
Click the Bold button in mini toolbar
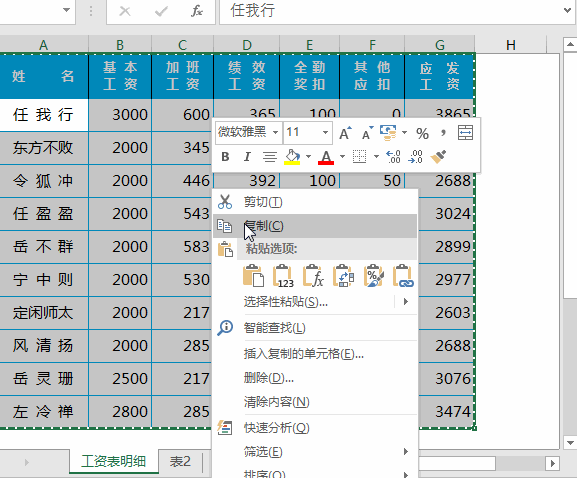click(x=225, y=157)
